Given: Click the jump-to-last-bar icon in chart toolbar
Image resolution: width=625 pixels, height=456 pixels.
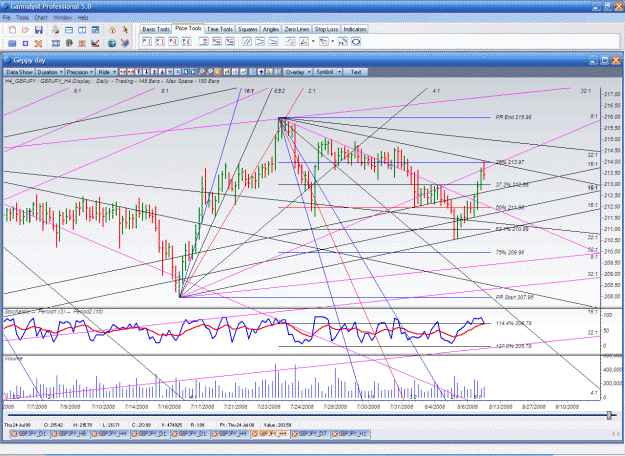Looking at the screenshot, I should (x=193, y=72).
